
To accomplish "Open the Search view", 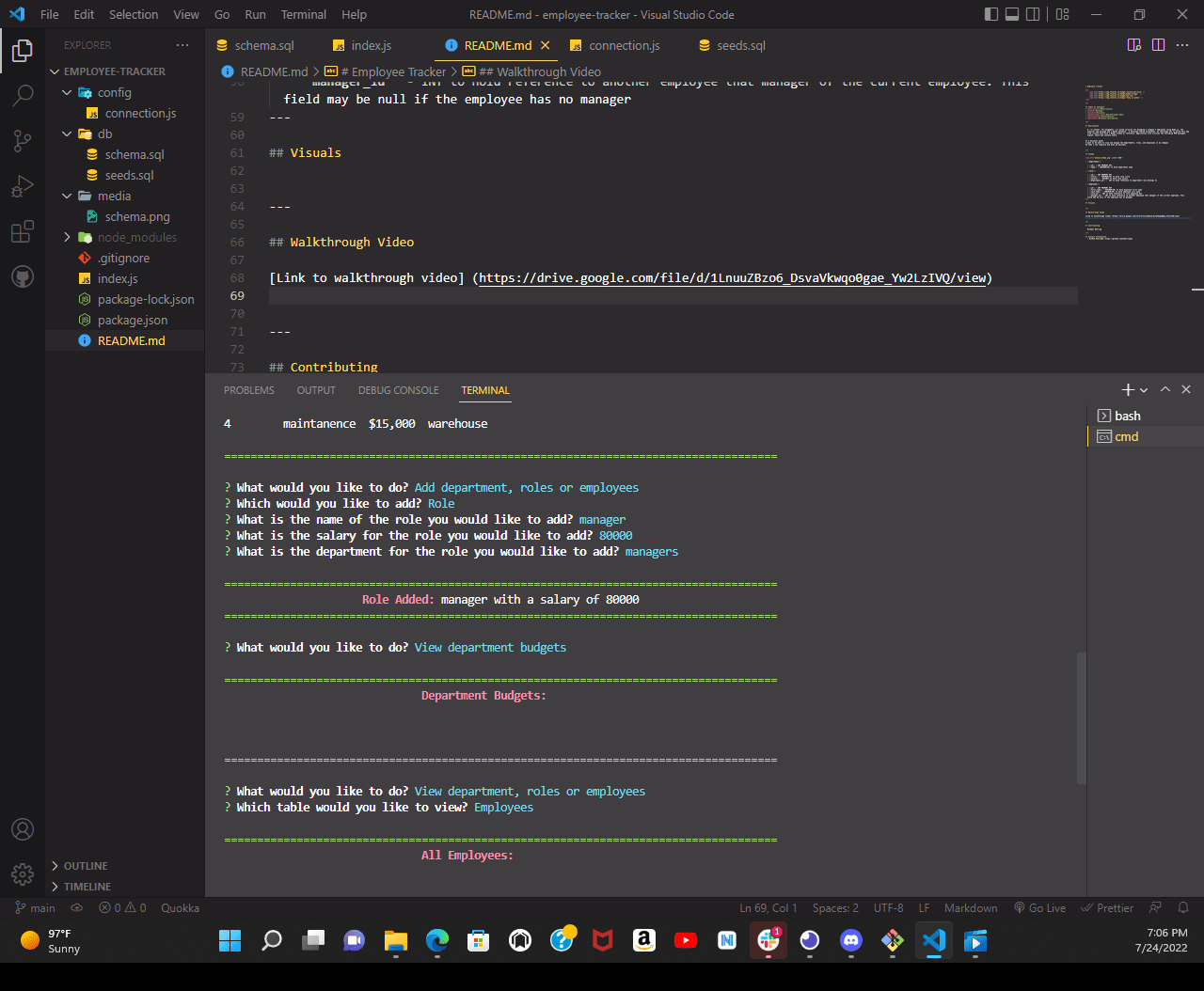I will pos(23,95).
